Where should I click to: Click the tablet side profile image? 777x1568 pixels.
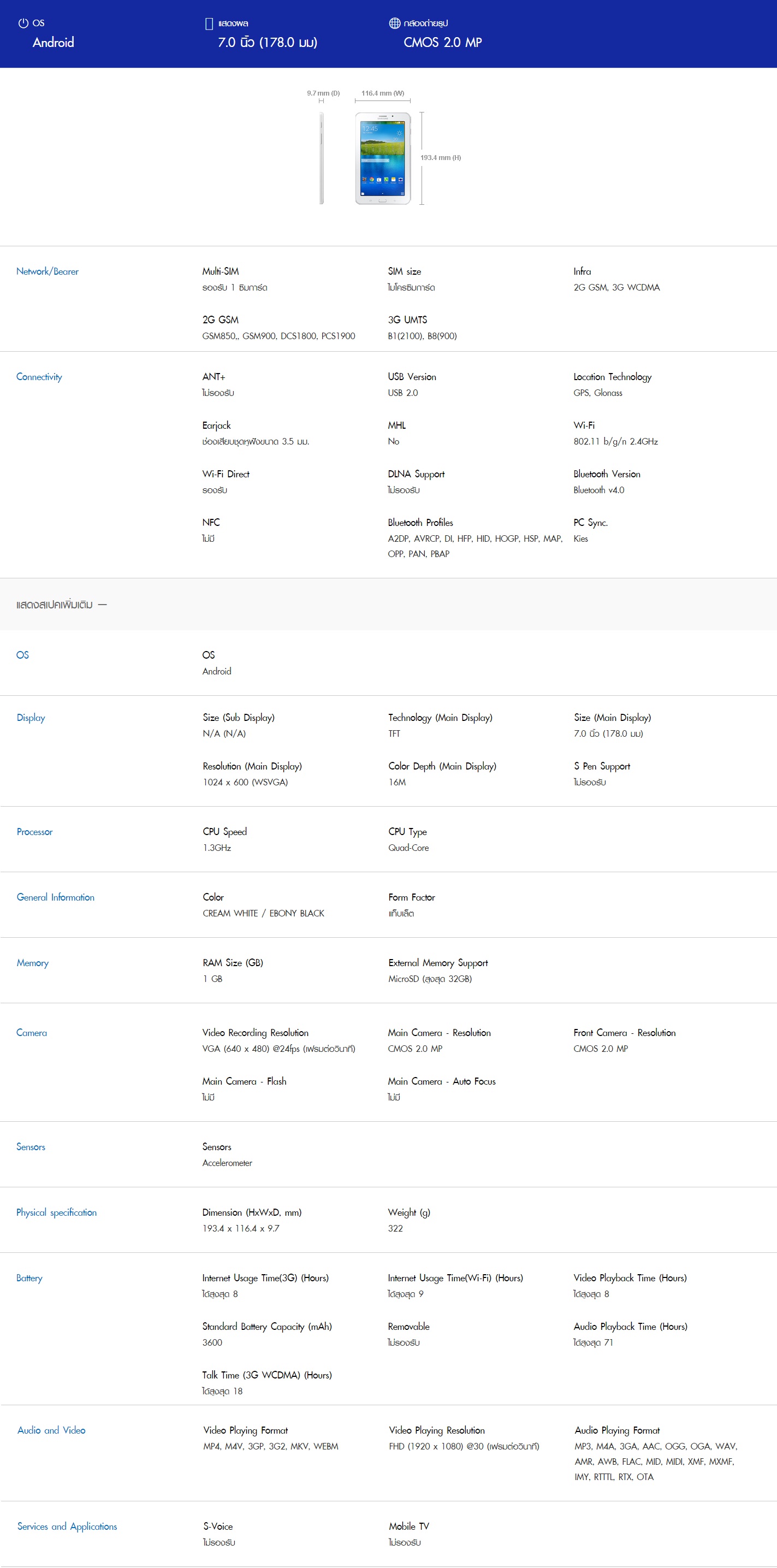[x=321, y=158]
